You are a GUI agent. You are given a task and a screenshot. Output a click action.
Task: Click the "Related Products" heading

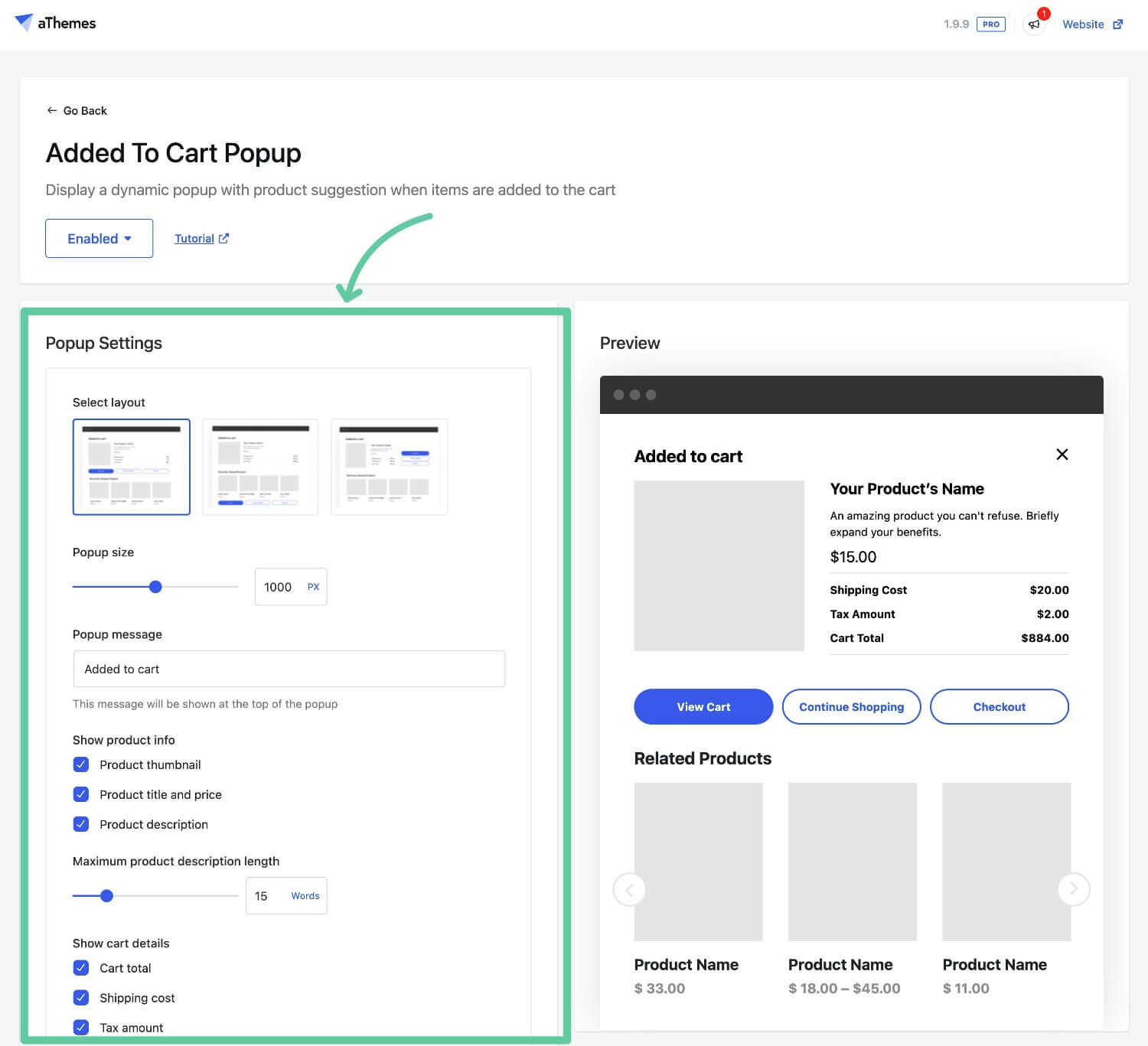pos(703,758)
